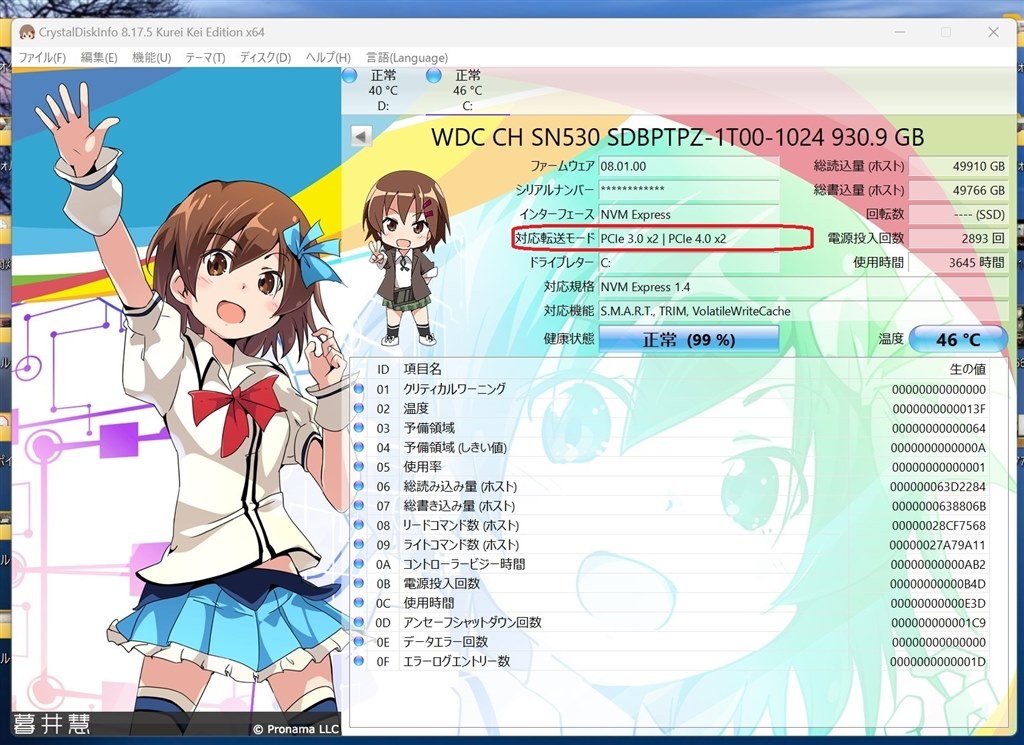Switch to the D: drive tab

383,90
